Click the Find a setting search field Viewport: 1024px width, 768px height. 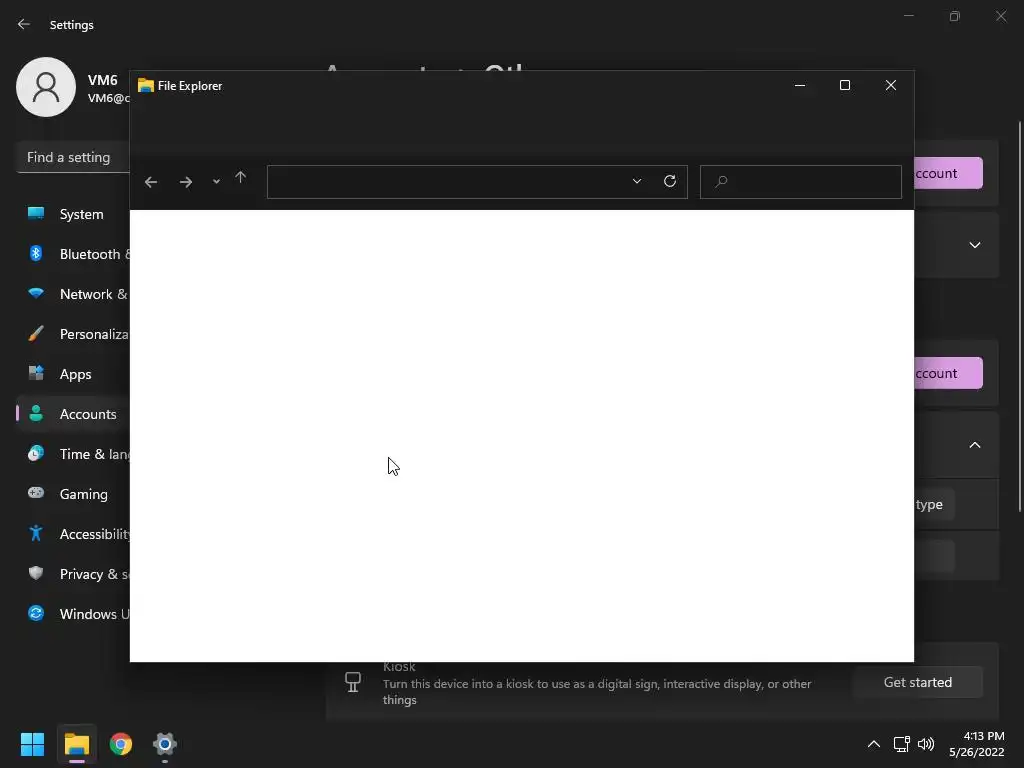[x=72, y=157]
